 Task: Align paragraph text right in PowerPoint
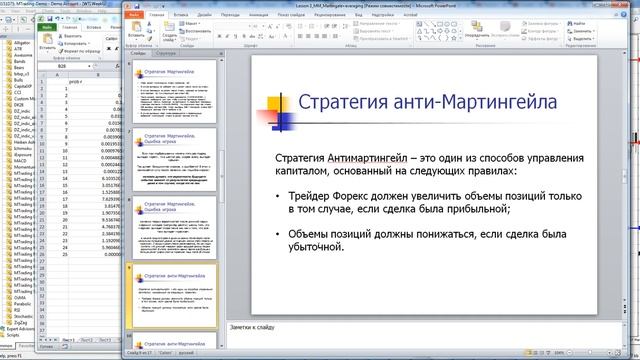tap(316, 36)
